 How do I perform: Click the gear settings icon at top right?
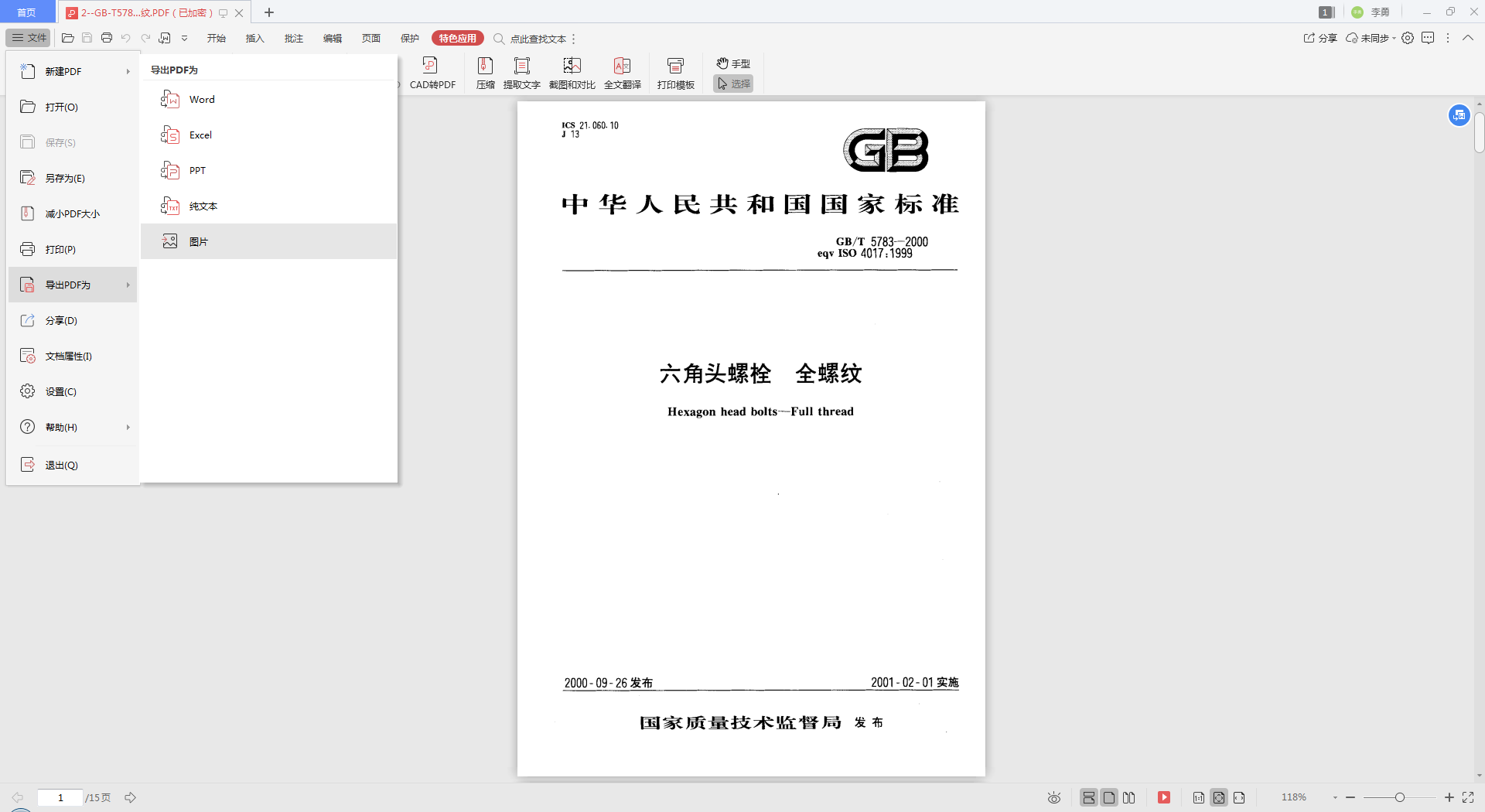1408,38
